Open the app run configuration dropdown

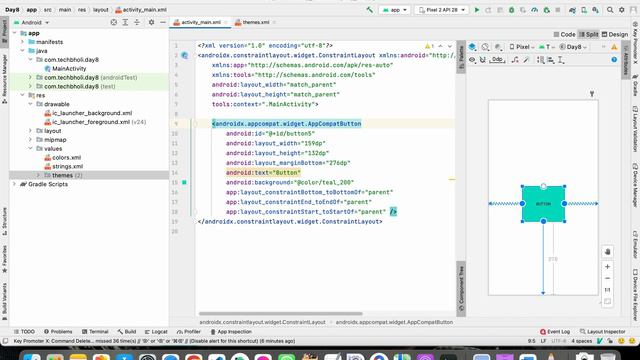[394, 10]
